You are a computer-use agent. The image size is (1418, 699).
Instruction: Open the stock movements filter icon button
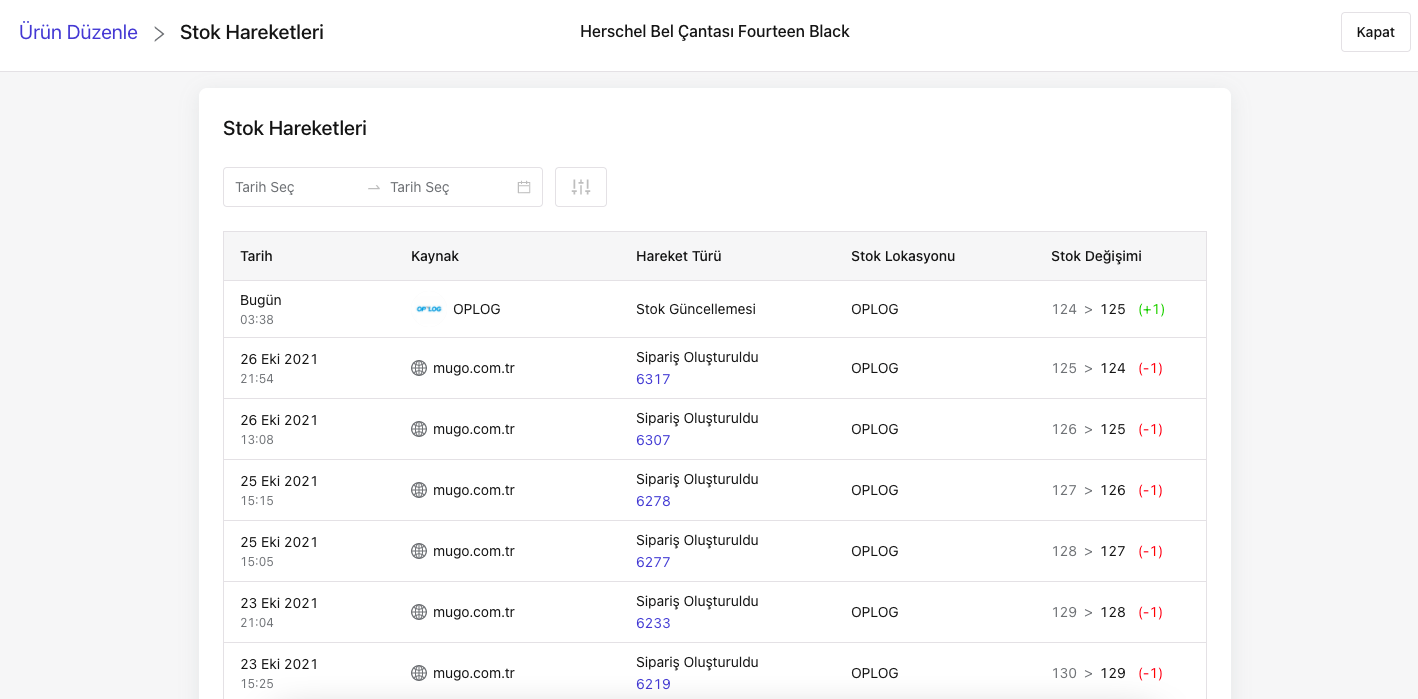point(581,187)
